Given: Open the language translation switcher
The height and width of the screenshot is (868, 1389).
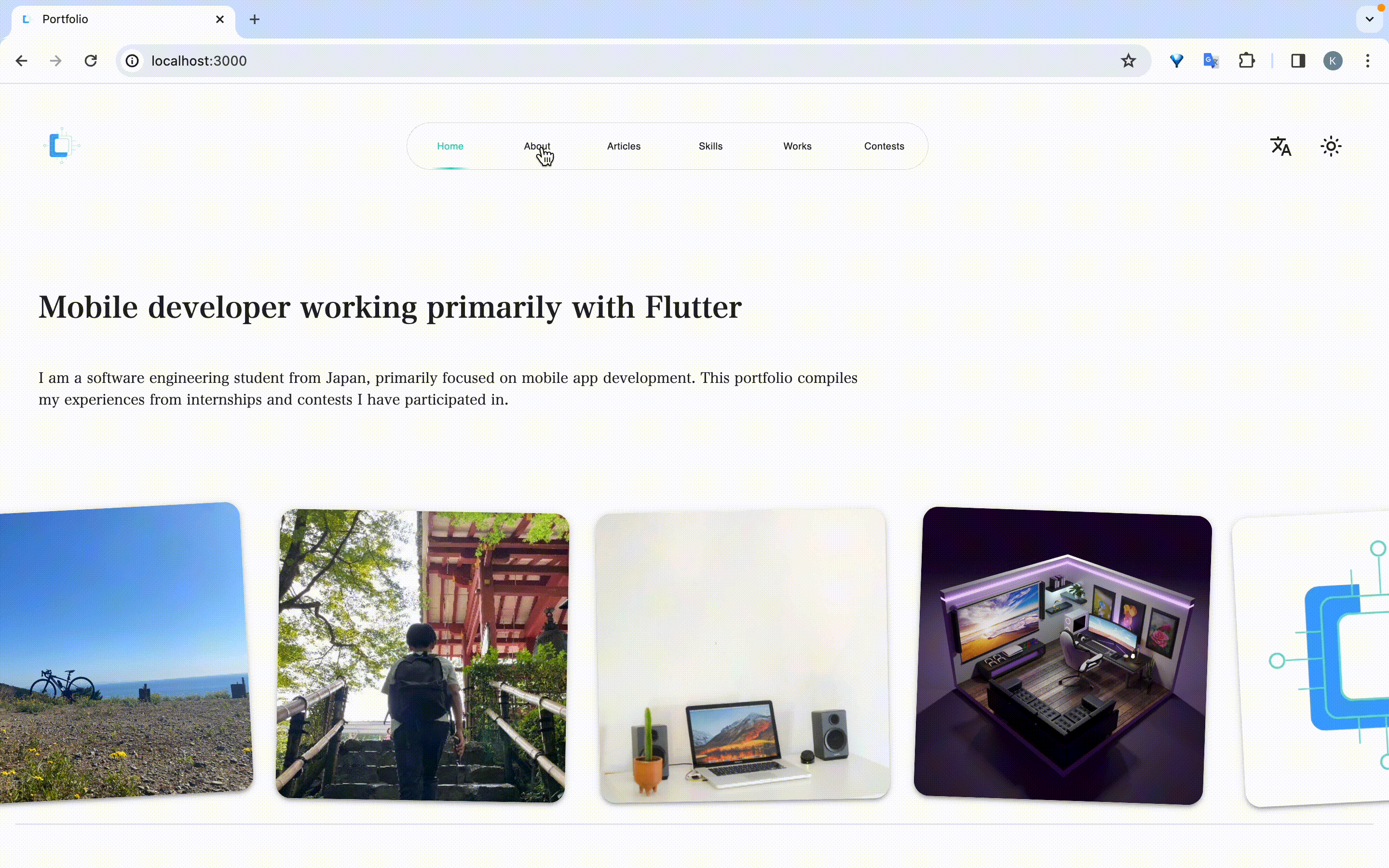Looking at the screenshot, I should pos(1280,147).
